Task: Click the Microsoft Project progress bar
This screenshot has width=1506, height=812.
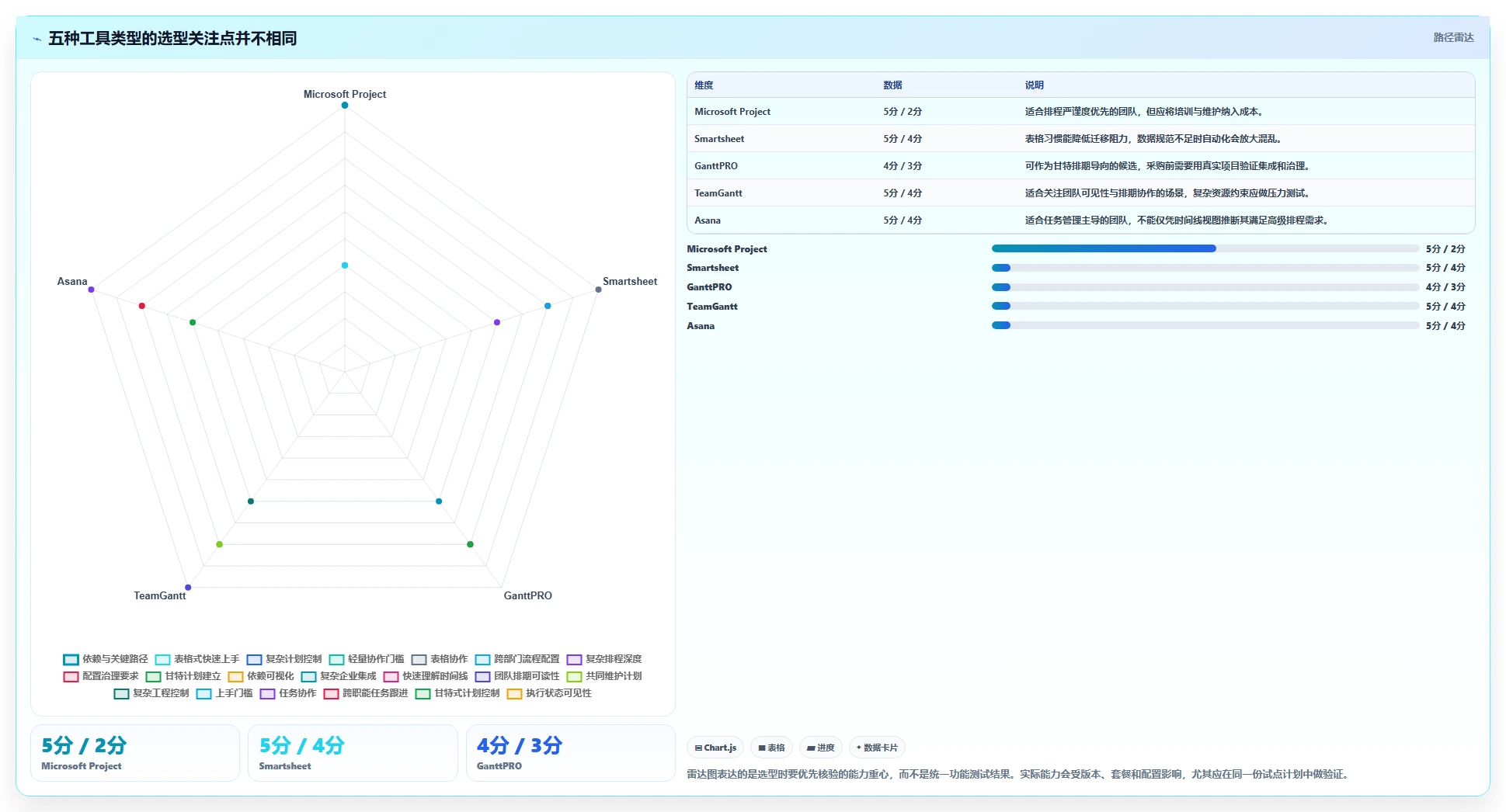Action: click(x=1205, y=248)
